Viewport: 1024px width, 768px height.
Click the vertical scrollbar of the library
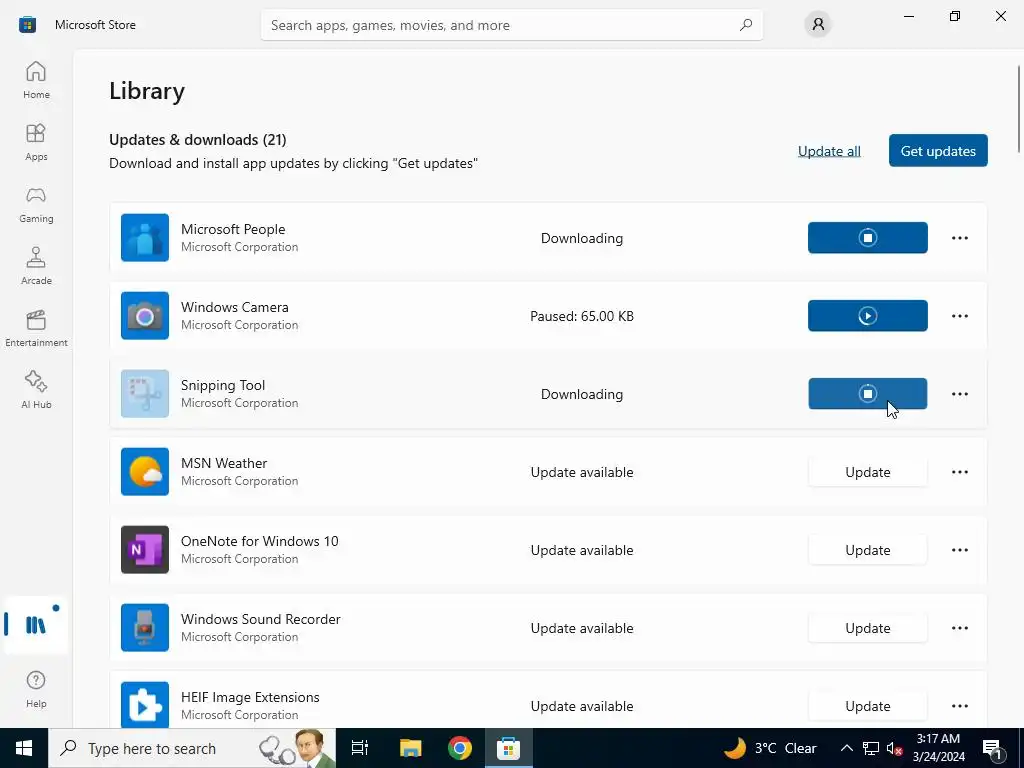coord(1018,110)
